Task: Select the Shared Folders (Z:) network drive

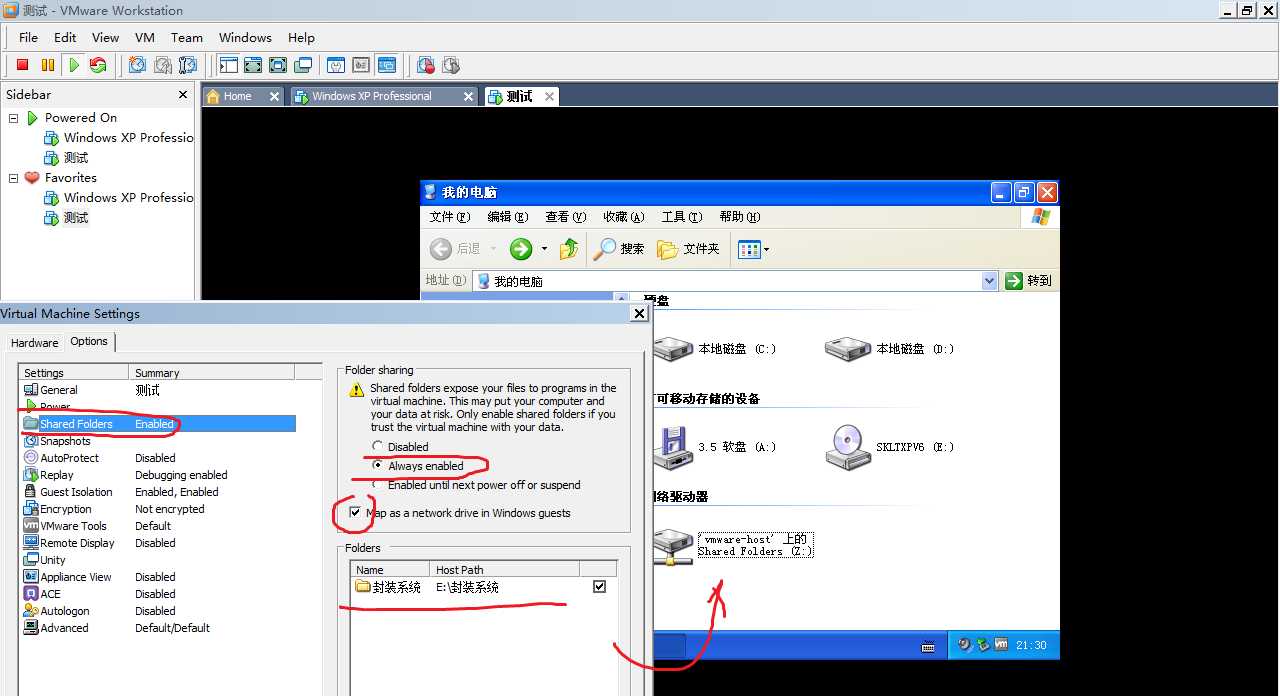Action: pyautogui.click(x=733, y=545)
